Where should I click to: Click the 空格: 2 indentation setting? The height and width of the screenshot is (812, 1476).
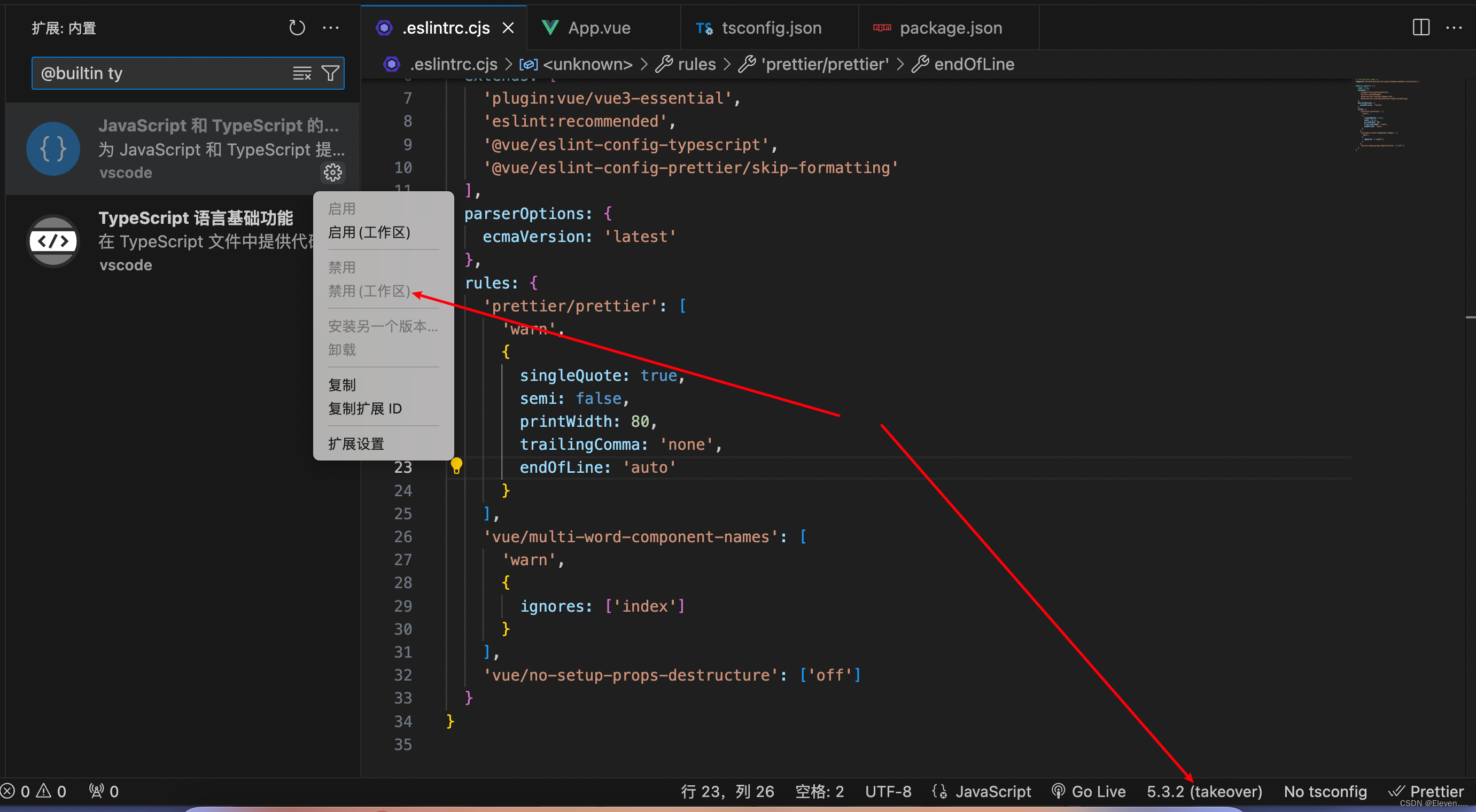coord(819,791)
